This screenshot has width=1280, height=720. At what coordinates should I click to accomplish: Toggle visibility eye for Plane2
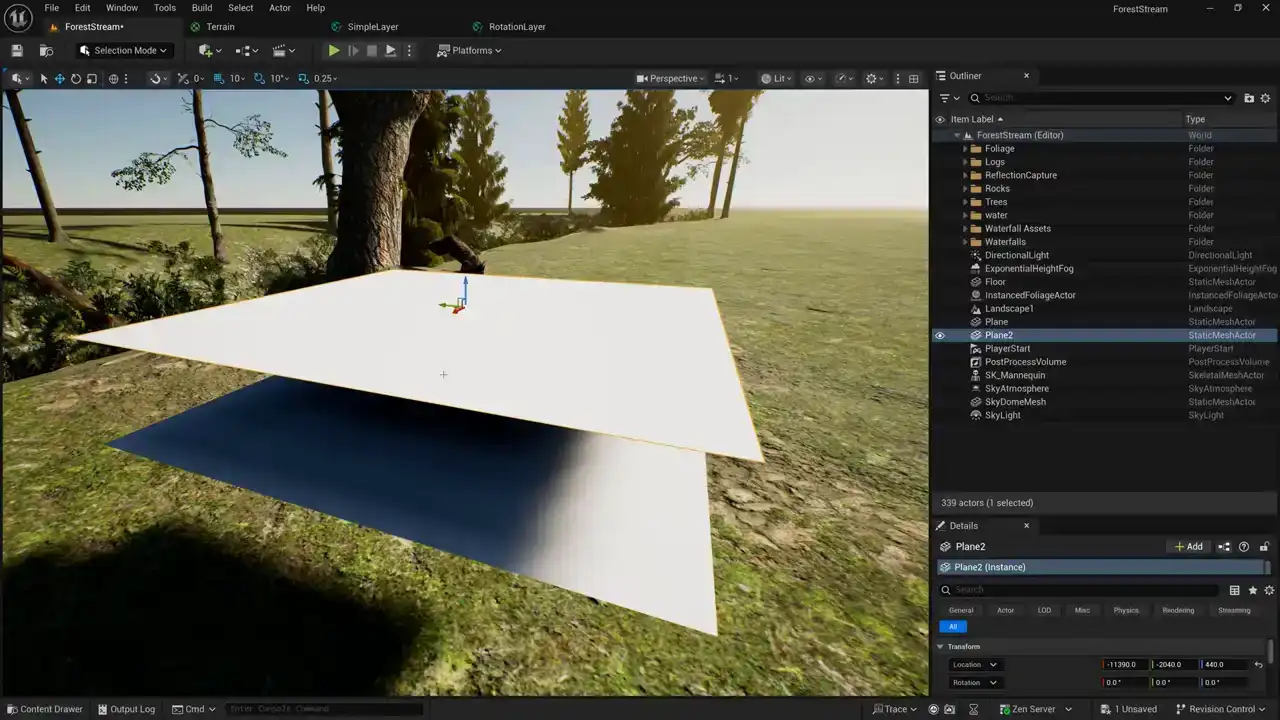(x=940, y=336)
